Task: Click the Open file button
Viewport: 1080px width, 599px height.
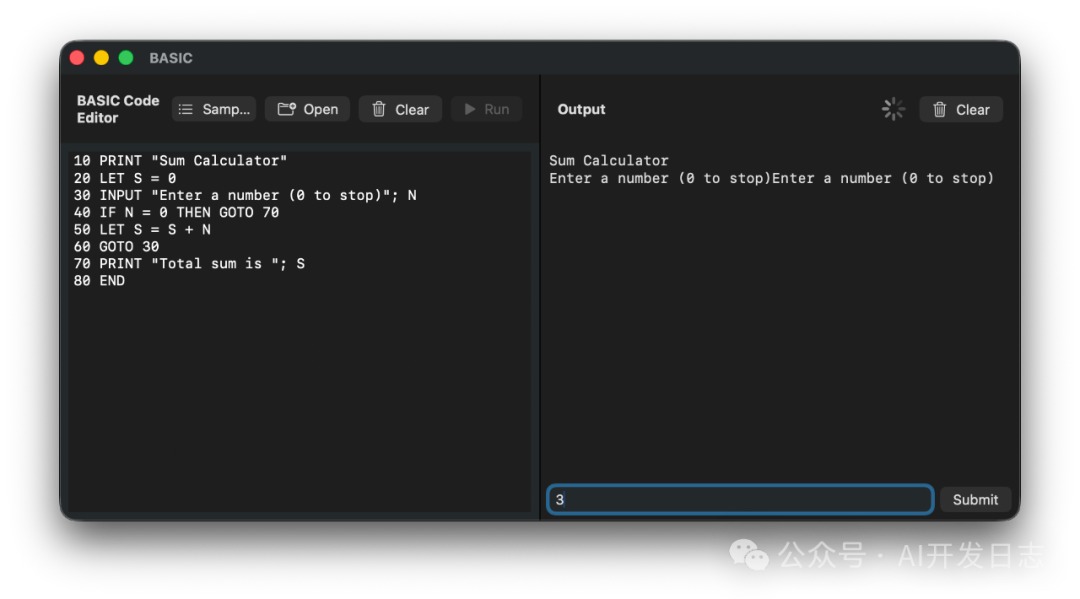Action: click(307, 109)
